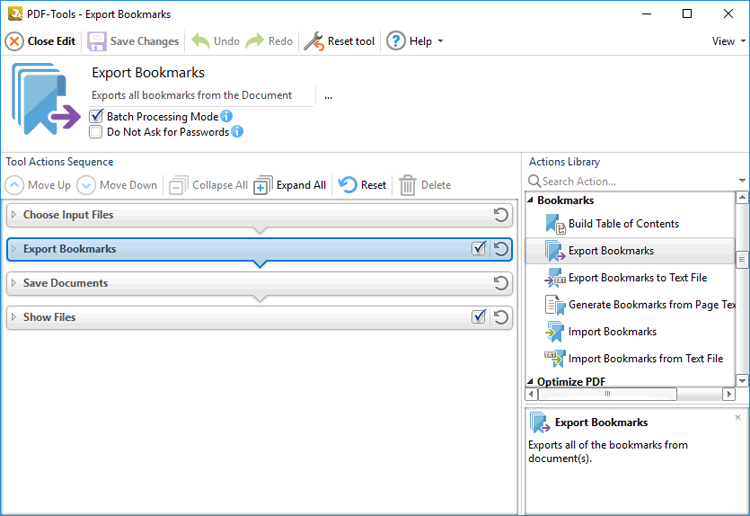Reset the Choose Input Files step
Viewport: 750px width, 516px height.
pyautogui.click(x=501, y=215)
